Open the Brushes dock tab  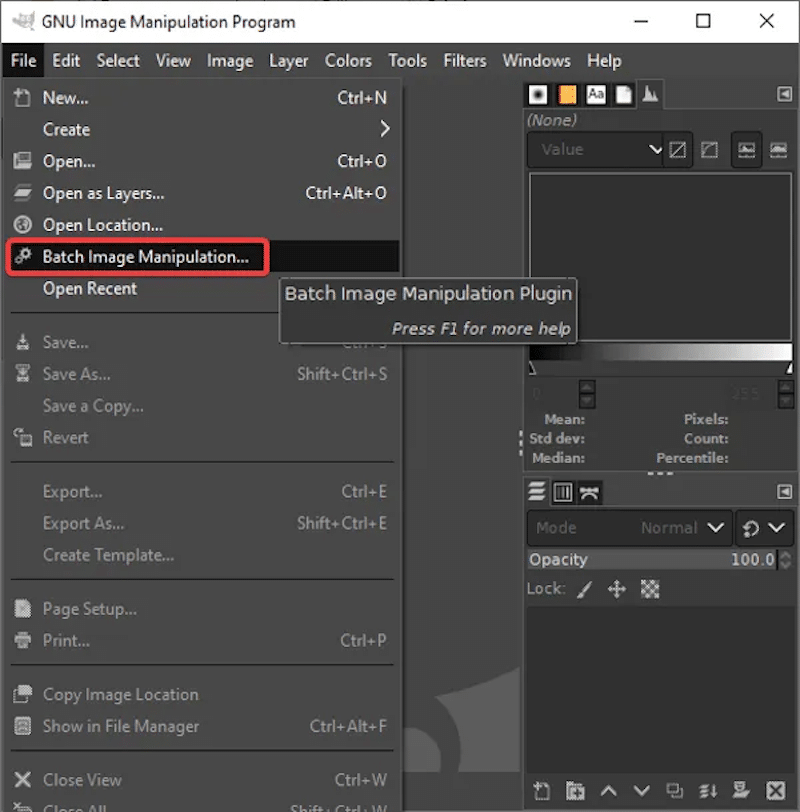[x=537, y=95]
